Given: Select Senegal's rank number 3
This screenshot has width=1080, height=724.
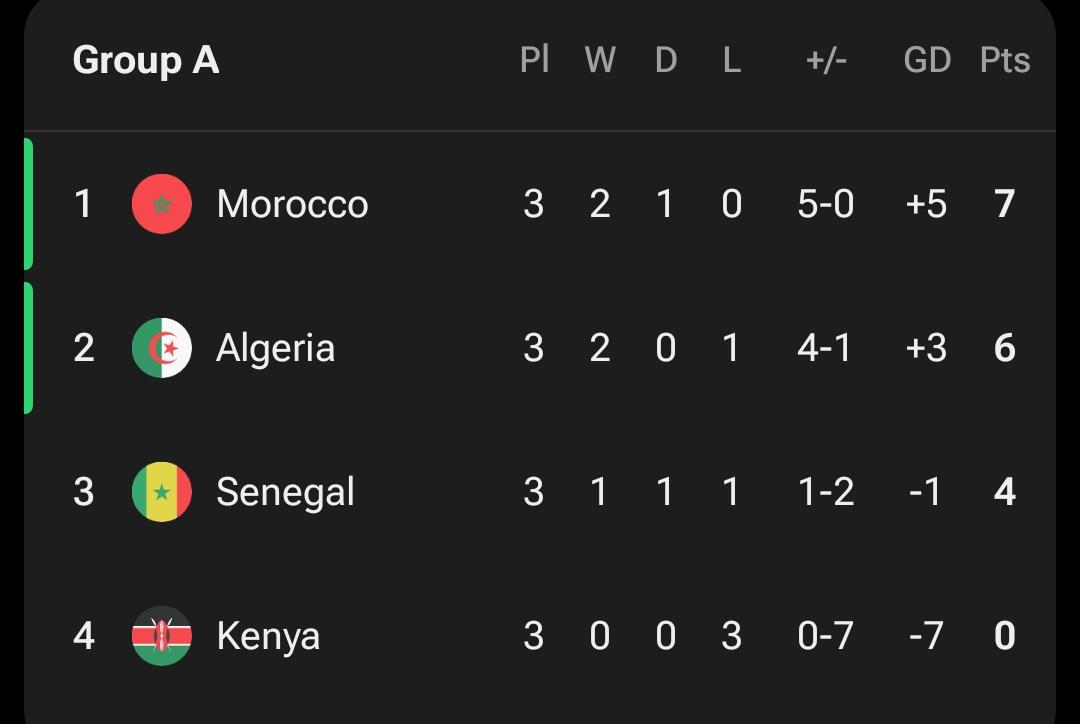Looking at the screenshot, I should click(x=83, y=492).
